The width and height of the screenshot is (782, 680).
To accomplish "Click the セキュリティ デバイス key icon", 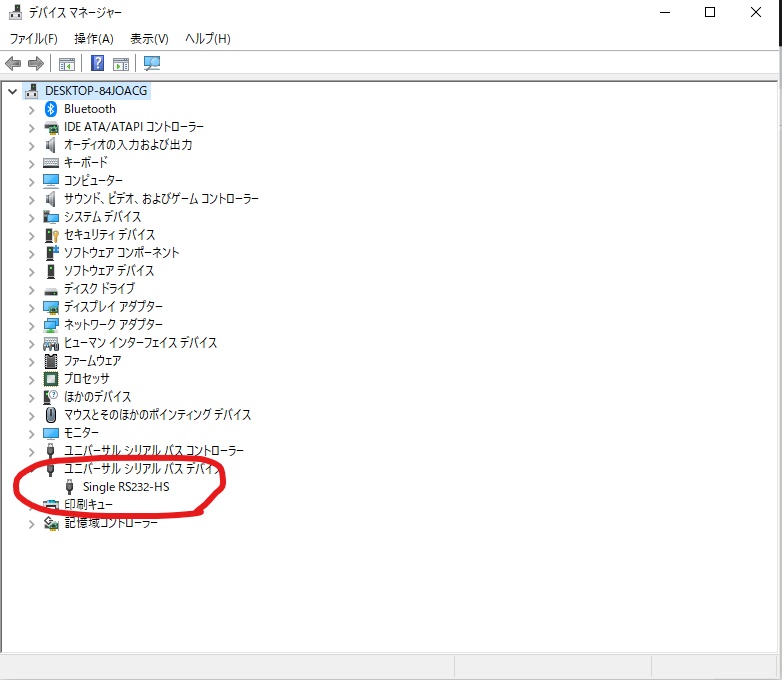I will 51,235.
